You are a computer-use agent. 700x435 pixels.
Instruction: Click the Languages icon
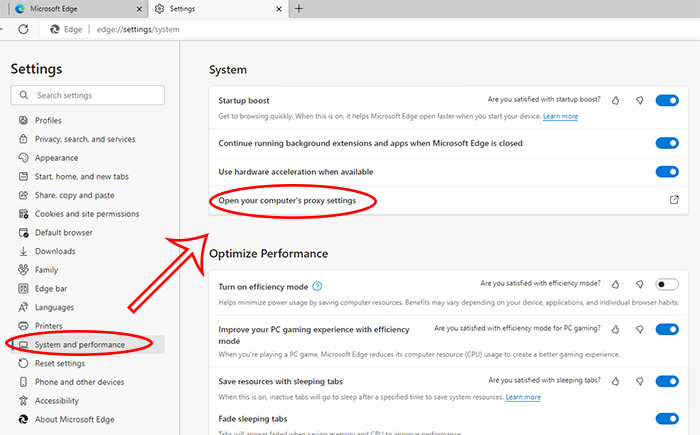[x=23, y=307]
